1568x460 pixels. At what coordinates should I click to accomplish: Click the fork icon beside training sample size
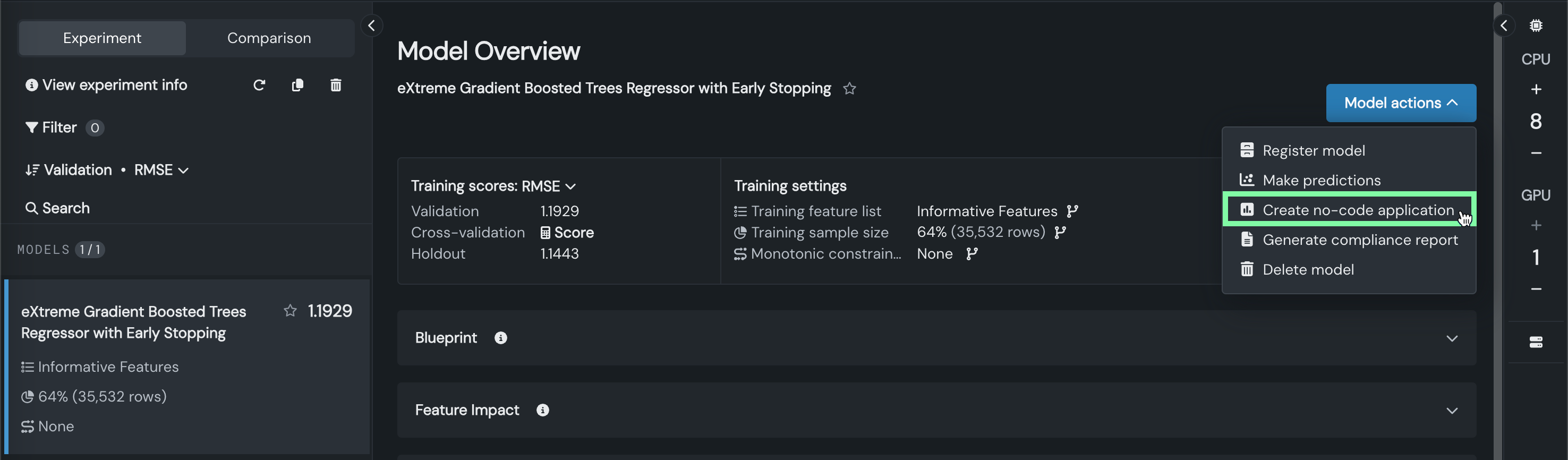click(1060, 233)
